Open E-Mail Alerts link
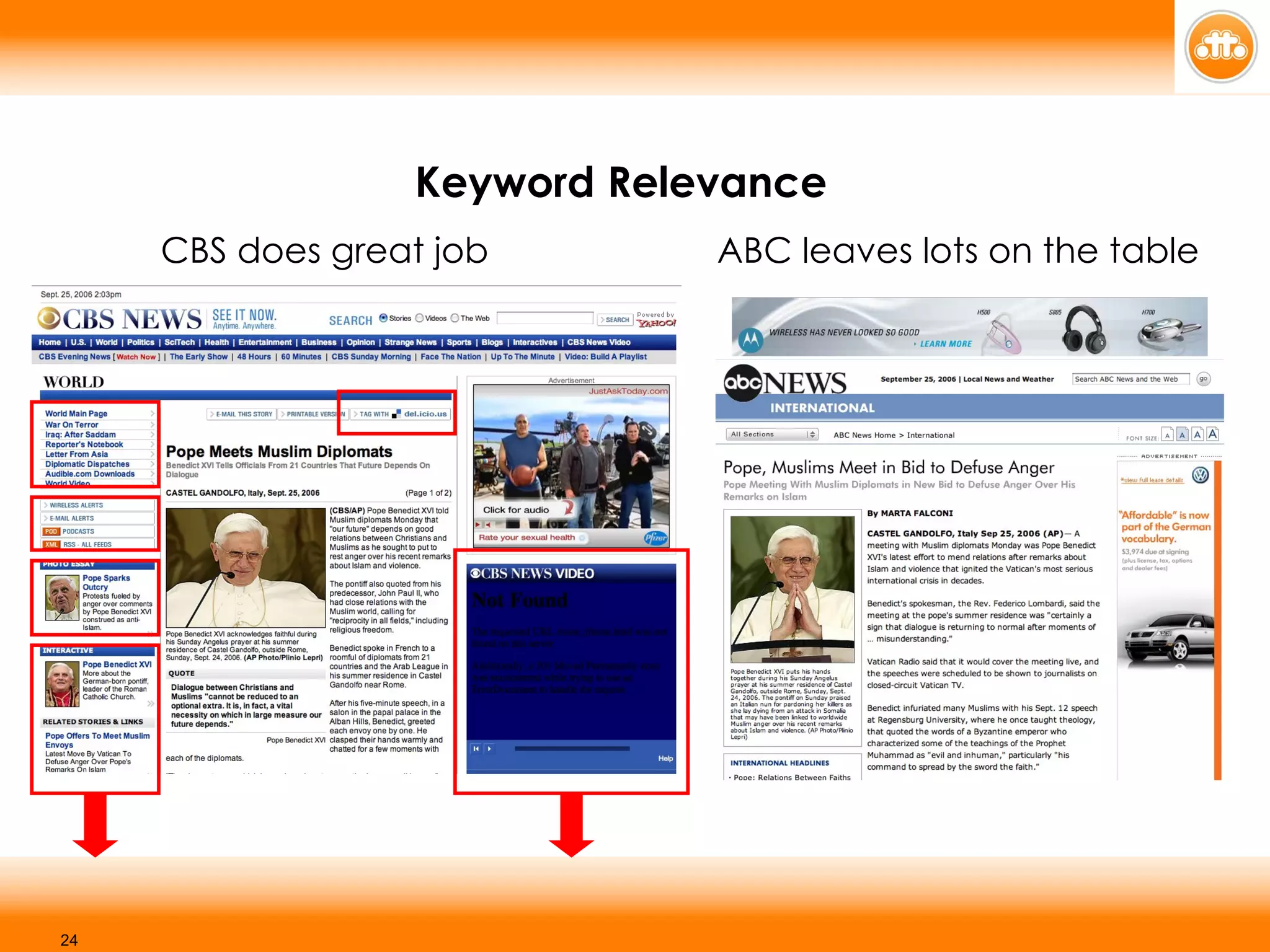Screen dimensions: 1270x952 pos(98,518)
